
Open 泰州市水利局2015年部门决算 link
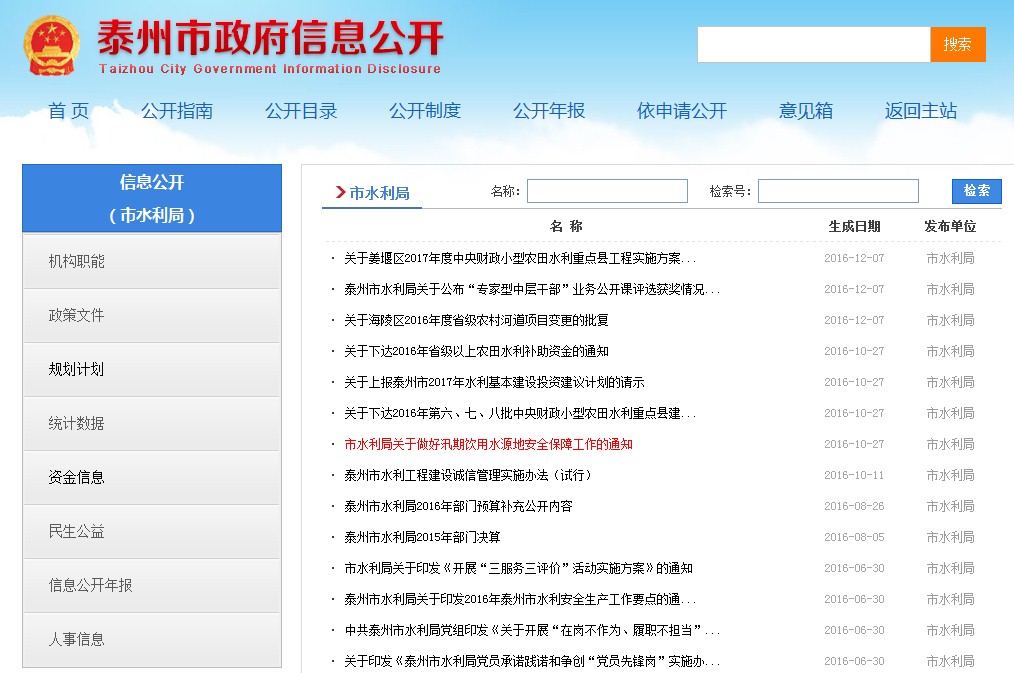(x=422, y=537)
